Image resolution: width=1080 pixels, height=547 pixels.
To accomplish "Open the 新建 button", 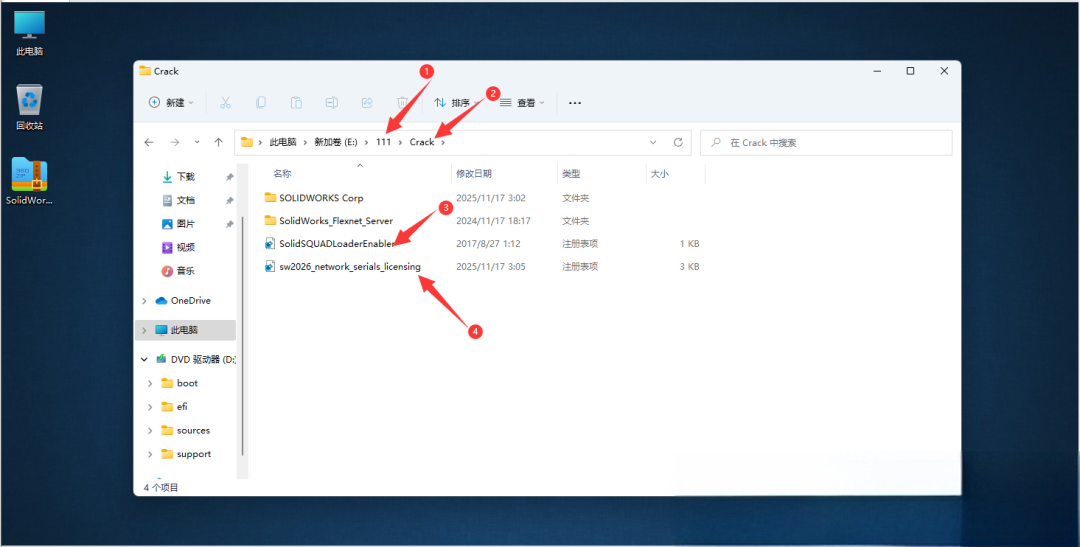I will click(x=172, y=103).
